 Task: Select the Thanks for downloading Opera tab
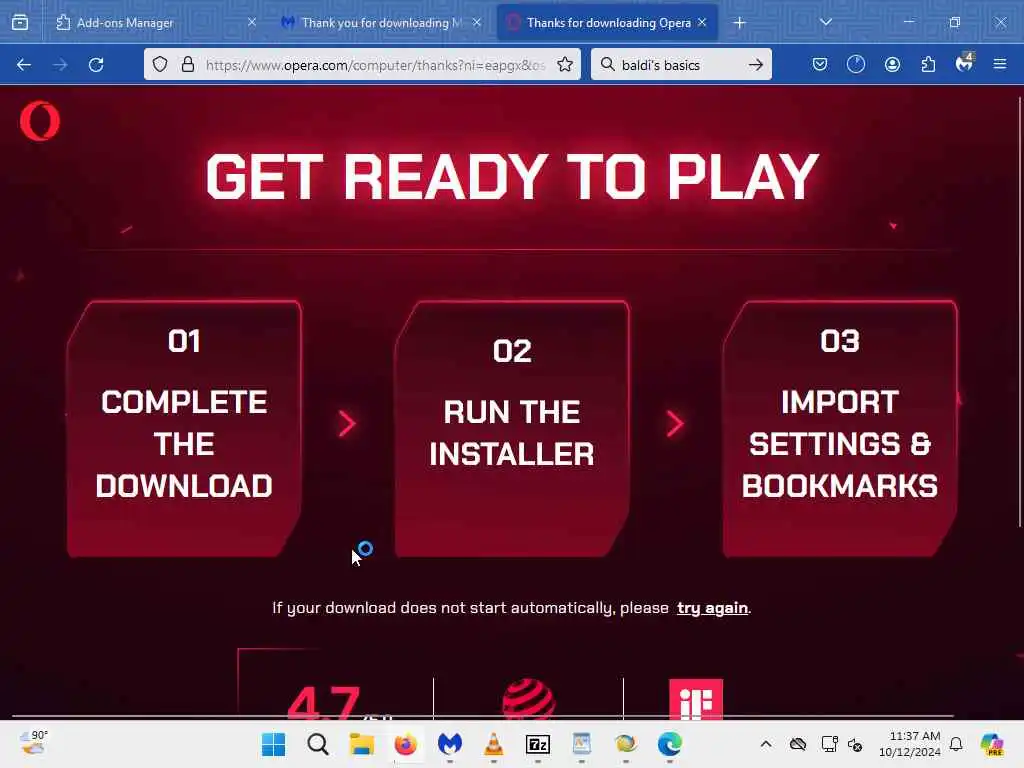(x=607, y=23)
